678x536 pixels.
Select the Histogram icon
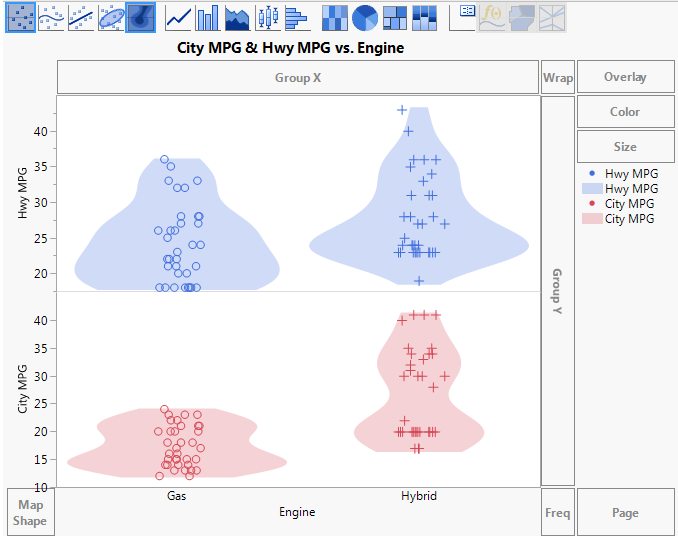coord(297,18)
